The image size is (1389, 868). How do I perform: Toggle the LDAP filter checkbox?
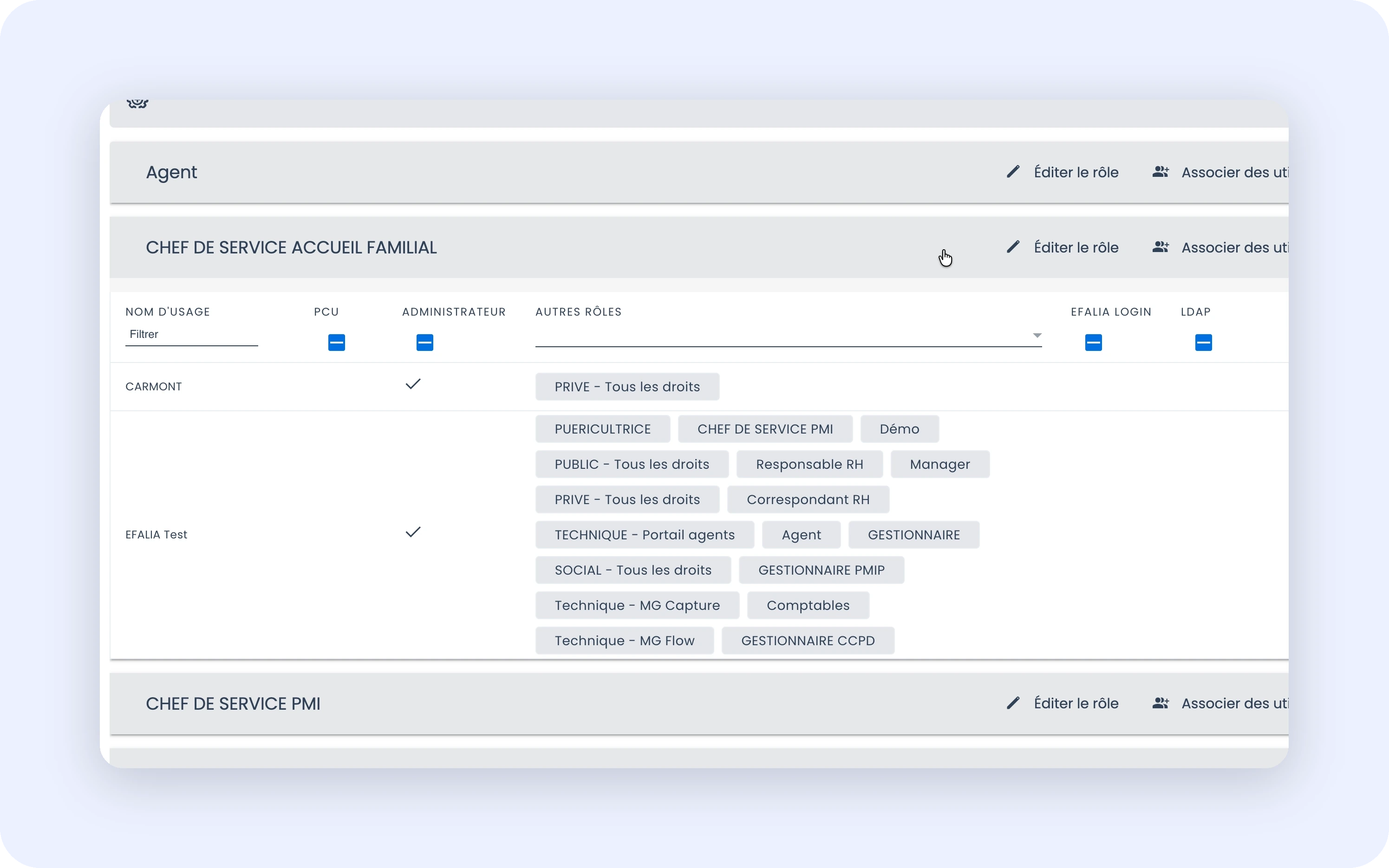click(x=1204, y=343)
